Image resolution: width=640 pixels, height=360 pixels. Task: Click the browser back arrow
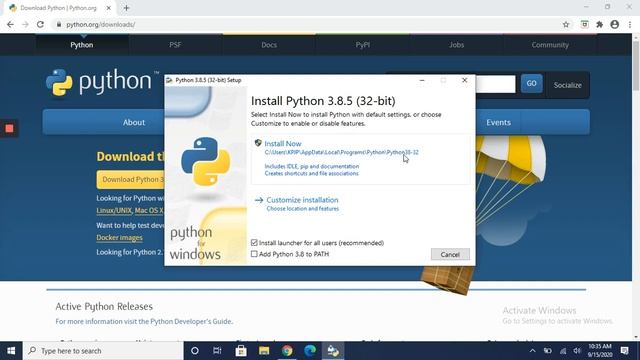coord(11,24)
